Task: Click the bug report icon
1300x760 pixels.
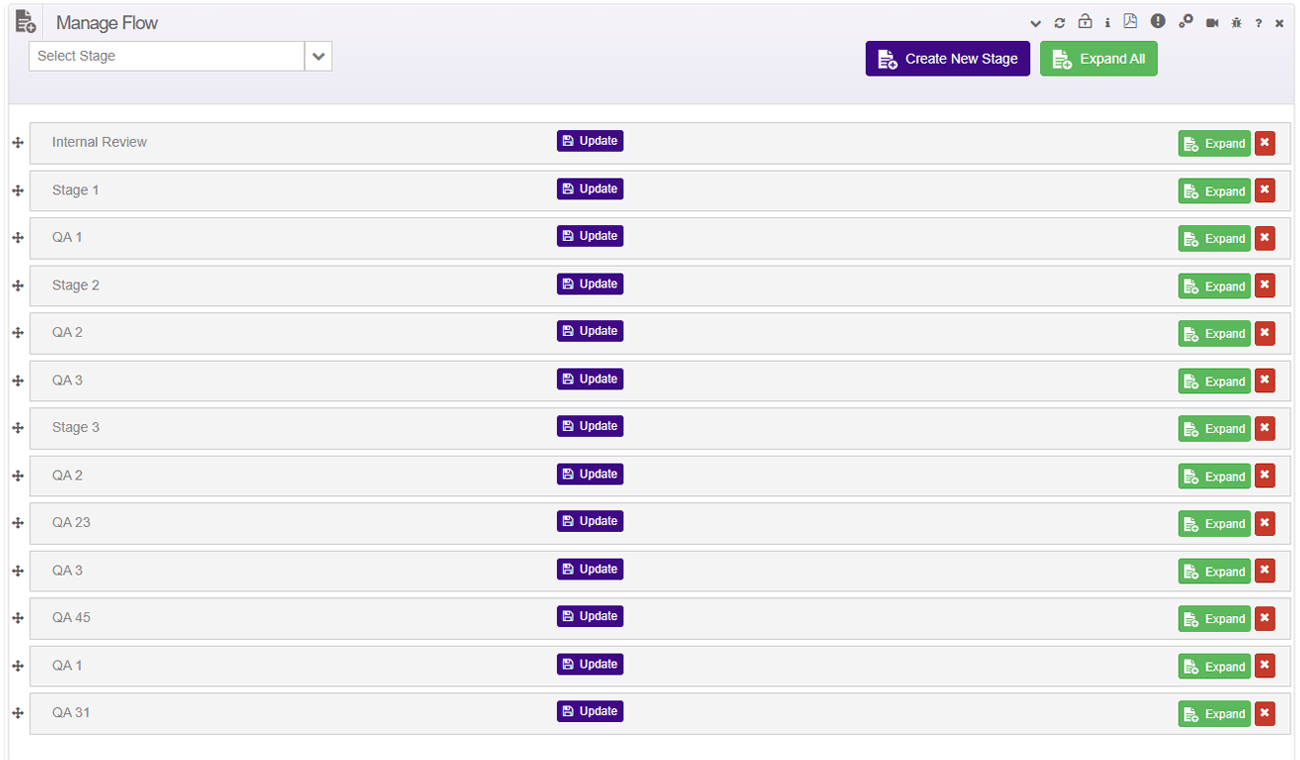Action: 1237,23
